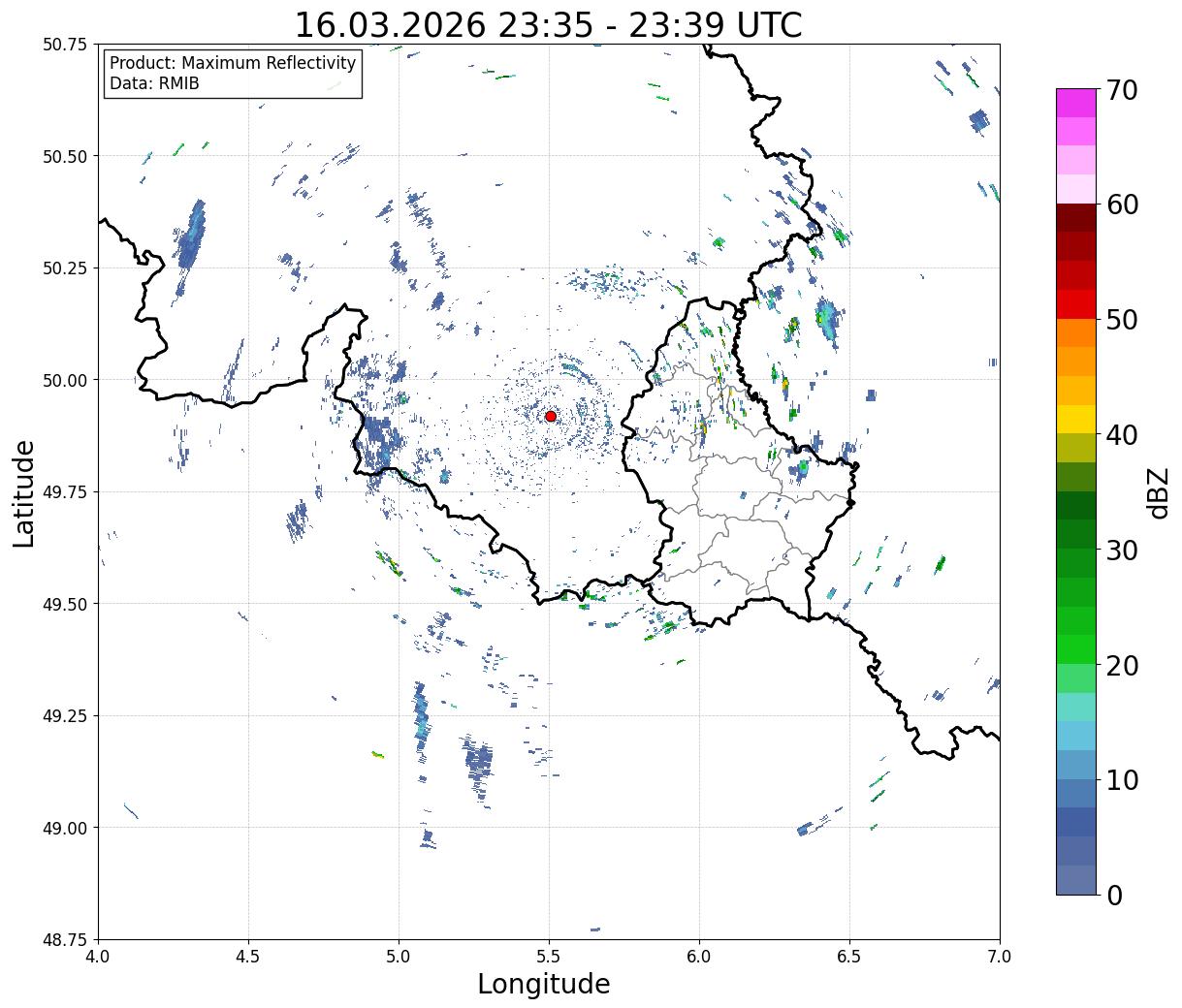Click the latitude tick label 50.00
Image resolution: width=1182 pixels, height=1008 pixels.
[64, 380]
